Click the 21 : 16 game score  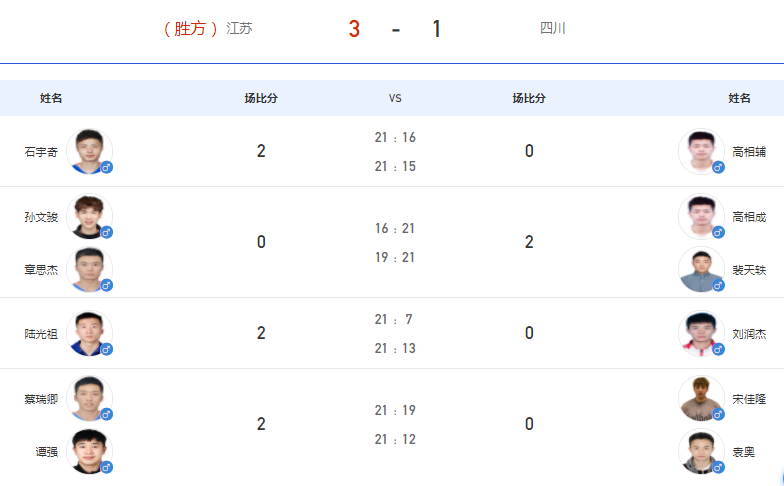pyautogui.click(x=395, y=138)
